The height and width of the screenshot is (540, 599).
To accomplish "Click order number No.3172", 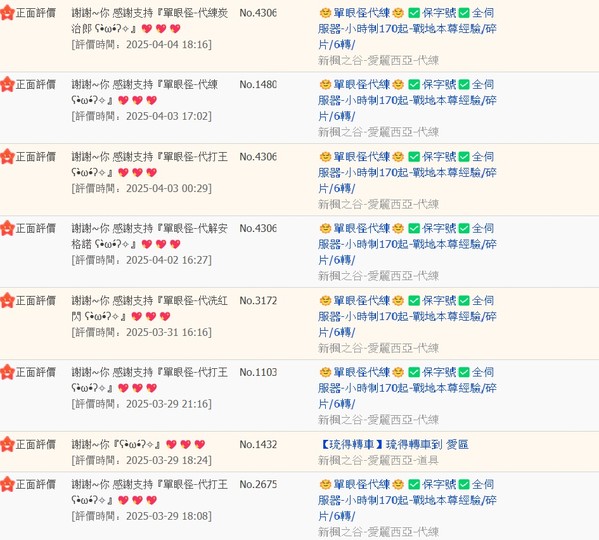I will (258, 301).
